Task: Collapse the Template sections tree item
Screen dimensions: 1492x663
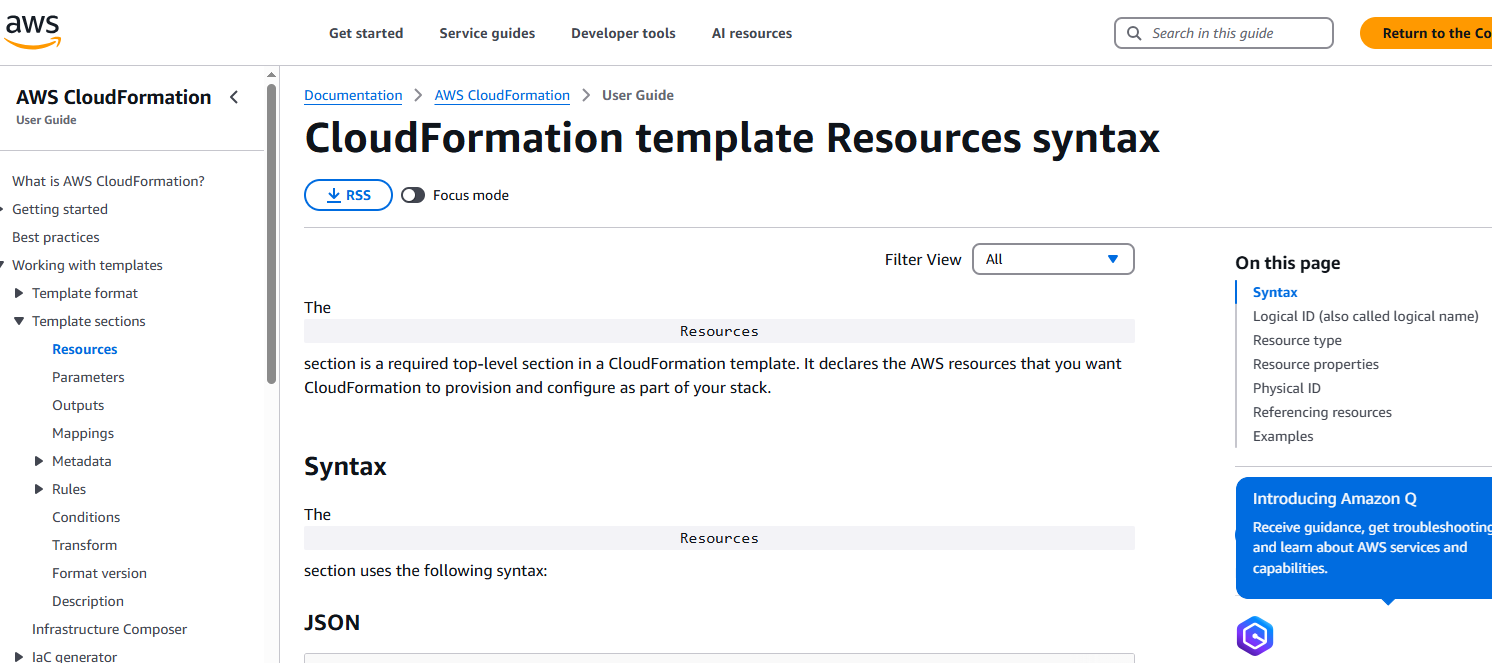Action: (x=19, y=321)
